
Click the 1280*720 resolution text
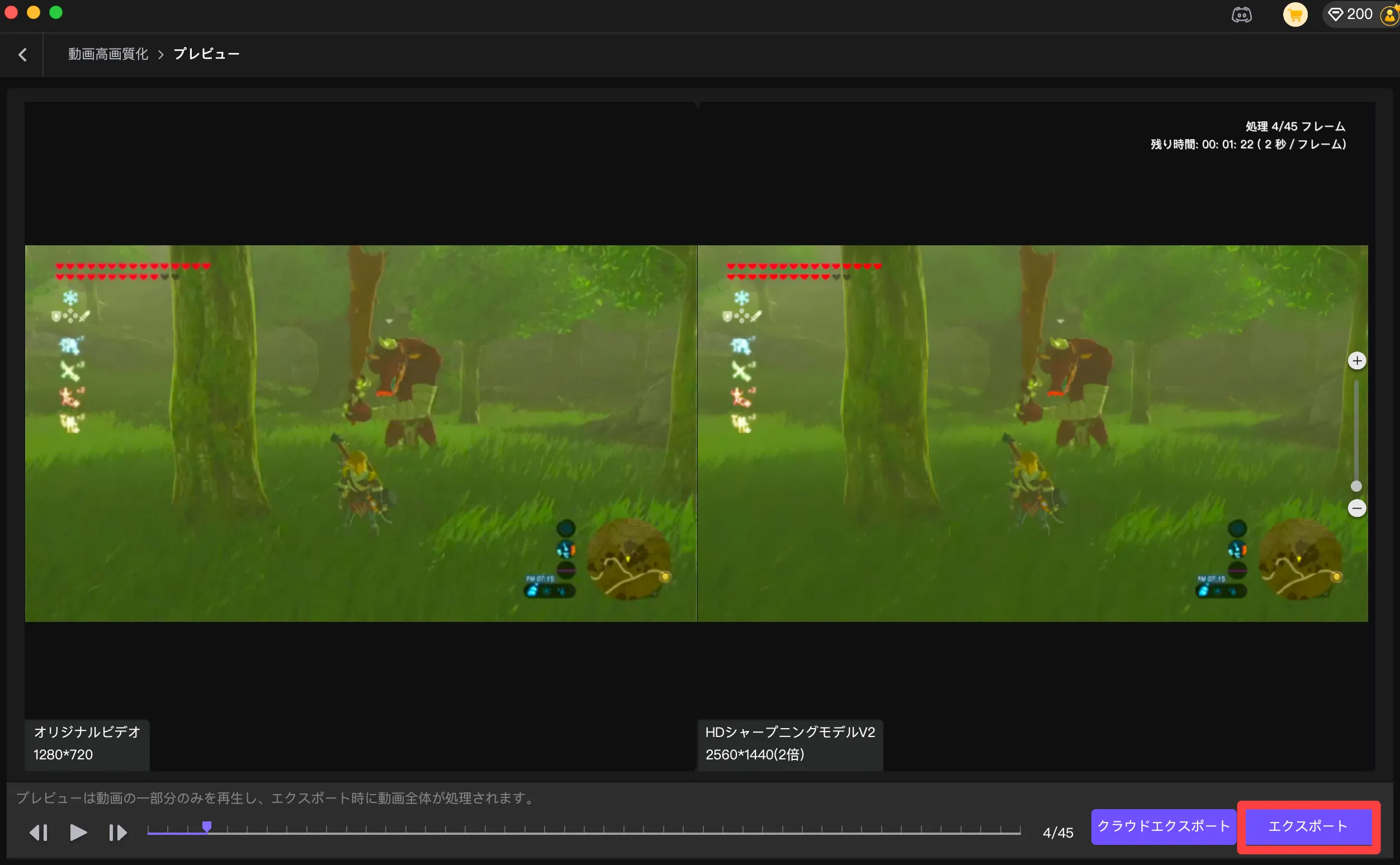(x=63, y=754)
